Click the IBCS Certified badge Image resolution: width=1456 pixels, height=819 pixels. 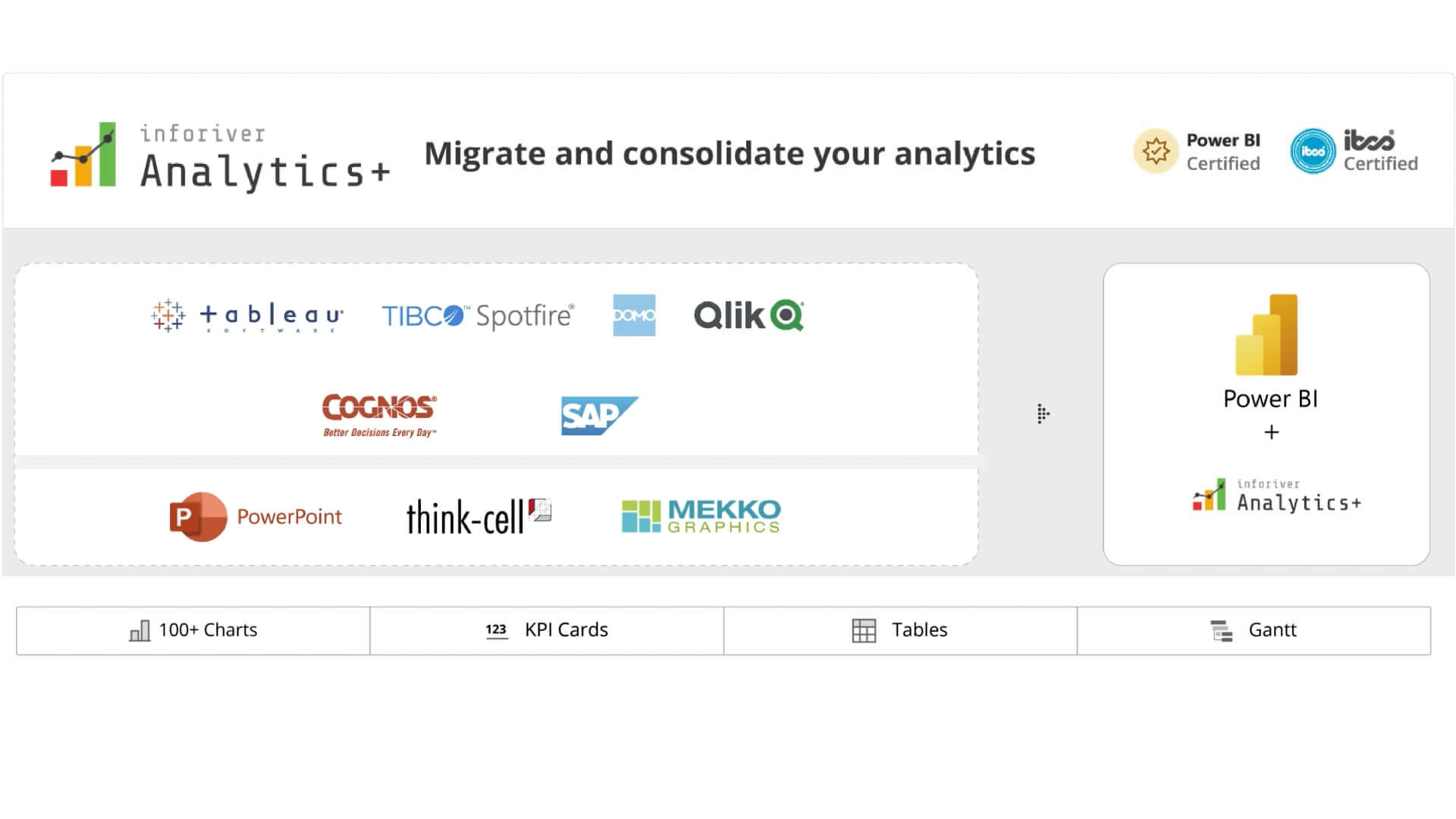(1354, 152)
